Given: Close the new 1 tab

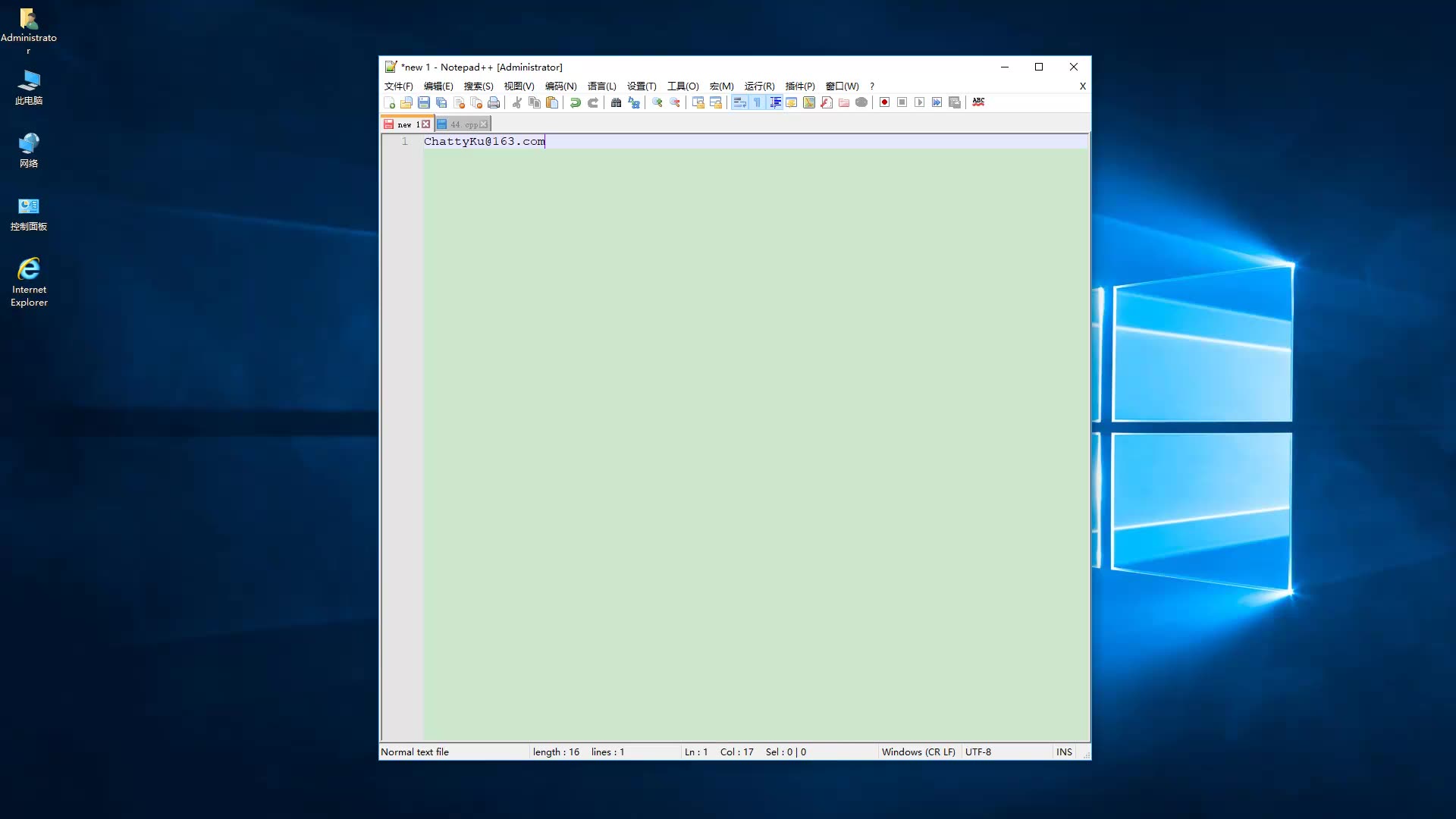Looking at the screenshot, I should pyautogui.click(x=426, y=124).
